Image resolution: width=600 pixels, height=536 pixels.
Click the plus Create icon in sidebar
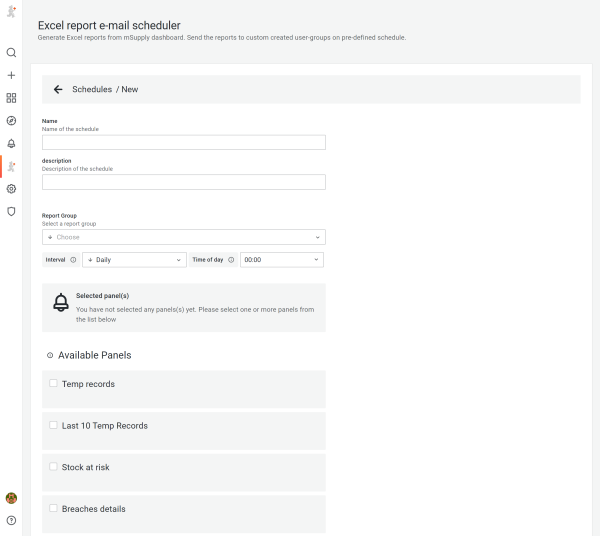coord(11,75)
